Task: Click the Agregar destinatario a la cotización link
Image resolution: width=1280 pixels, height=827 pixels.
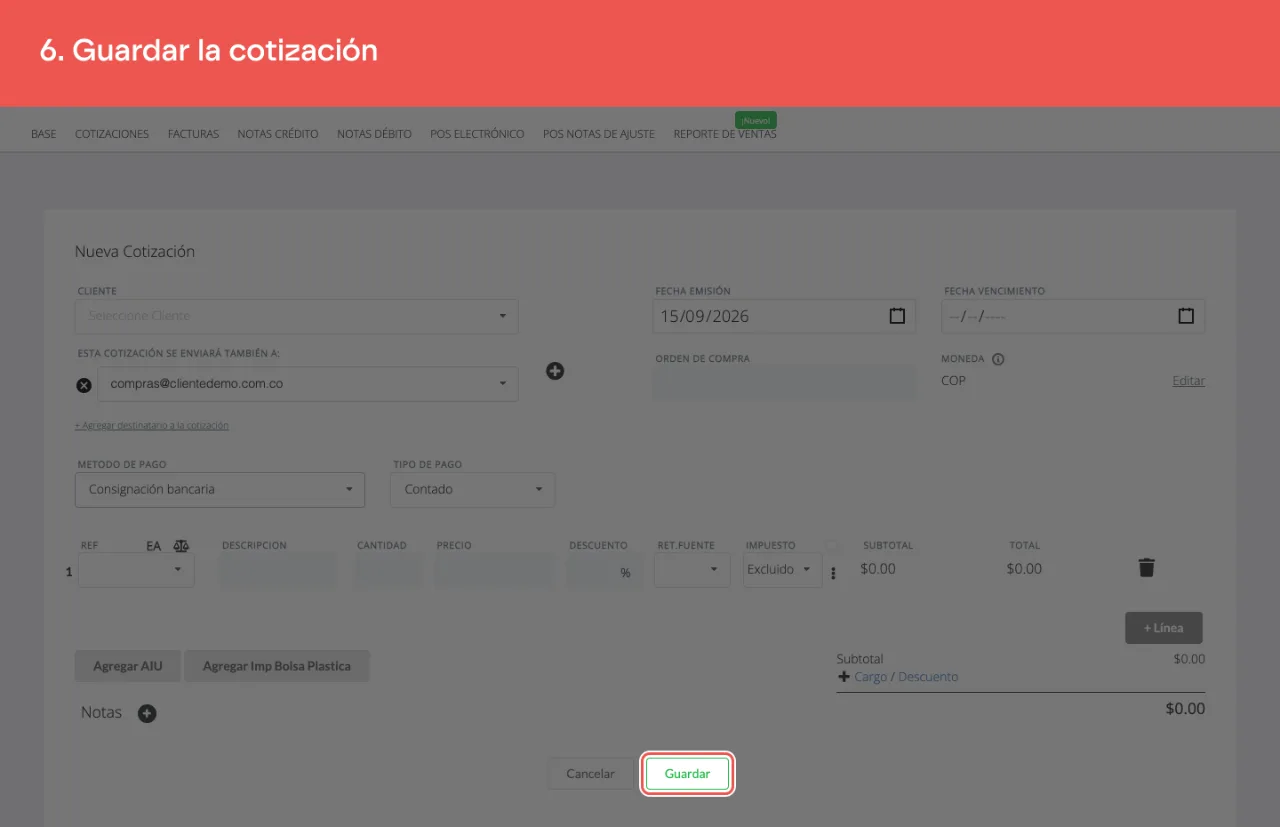Action: click(152, 425)
